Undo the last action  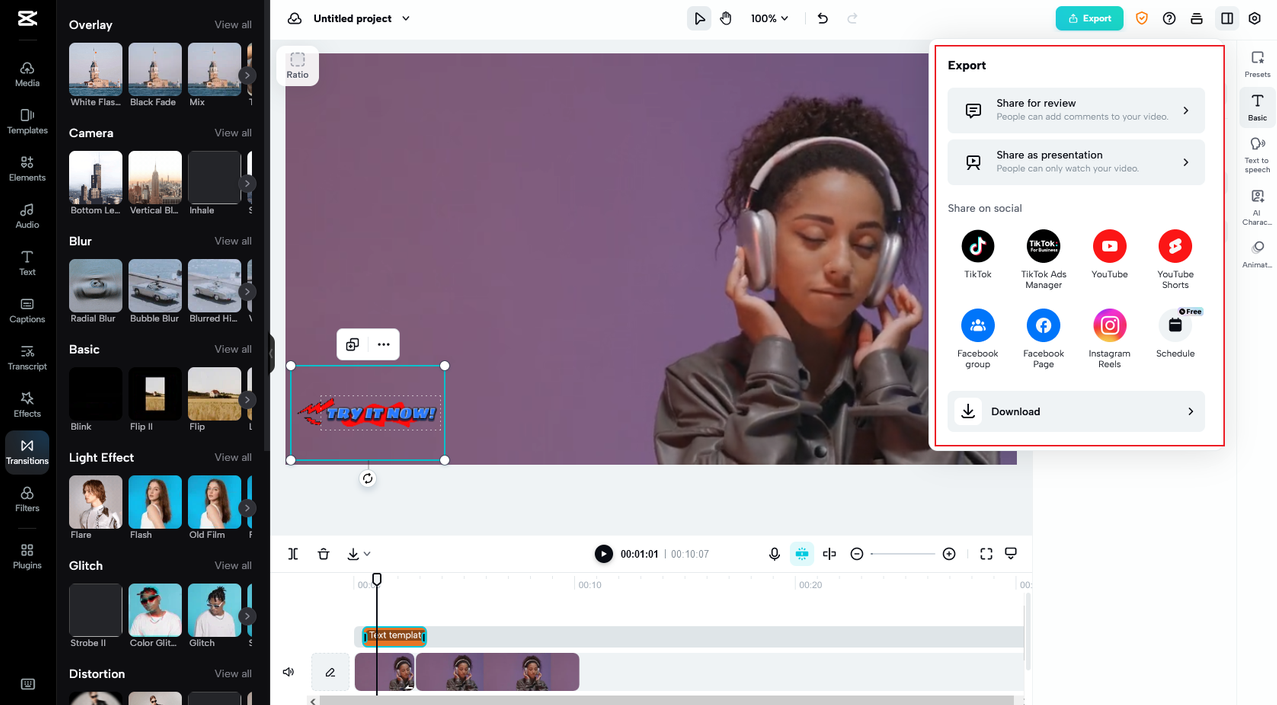[822, 18]
